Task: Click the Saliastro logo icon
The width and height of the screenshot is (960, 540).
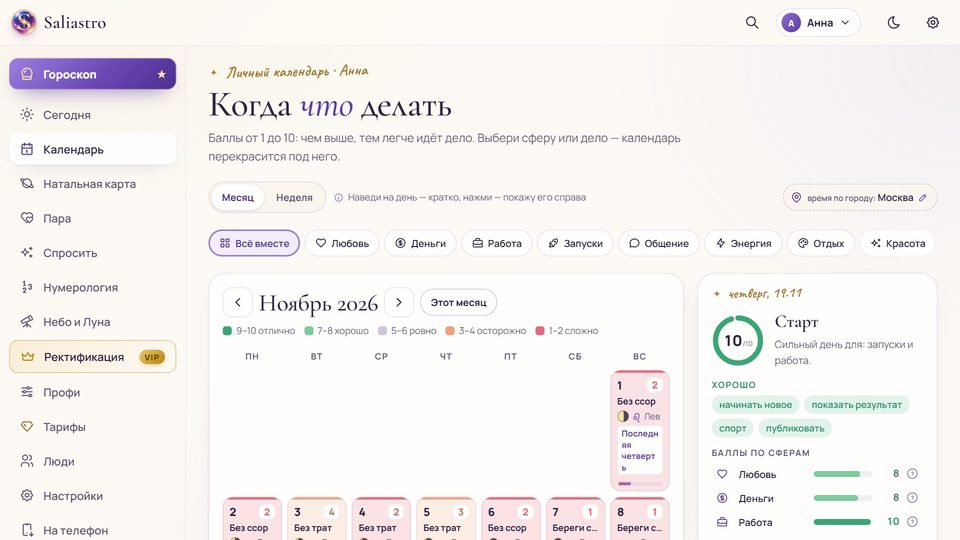Action: pyautogui.click(x=23, y=23)
